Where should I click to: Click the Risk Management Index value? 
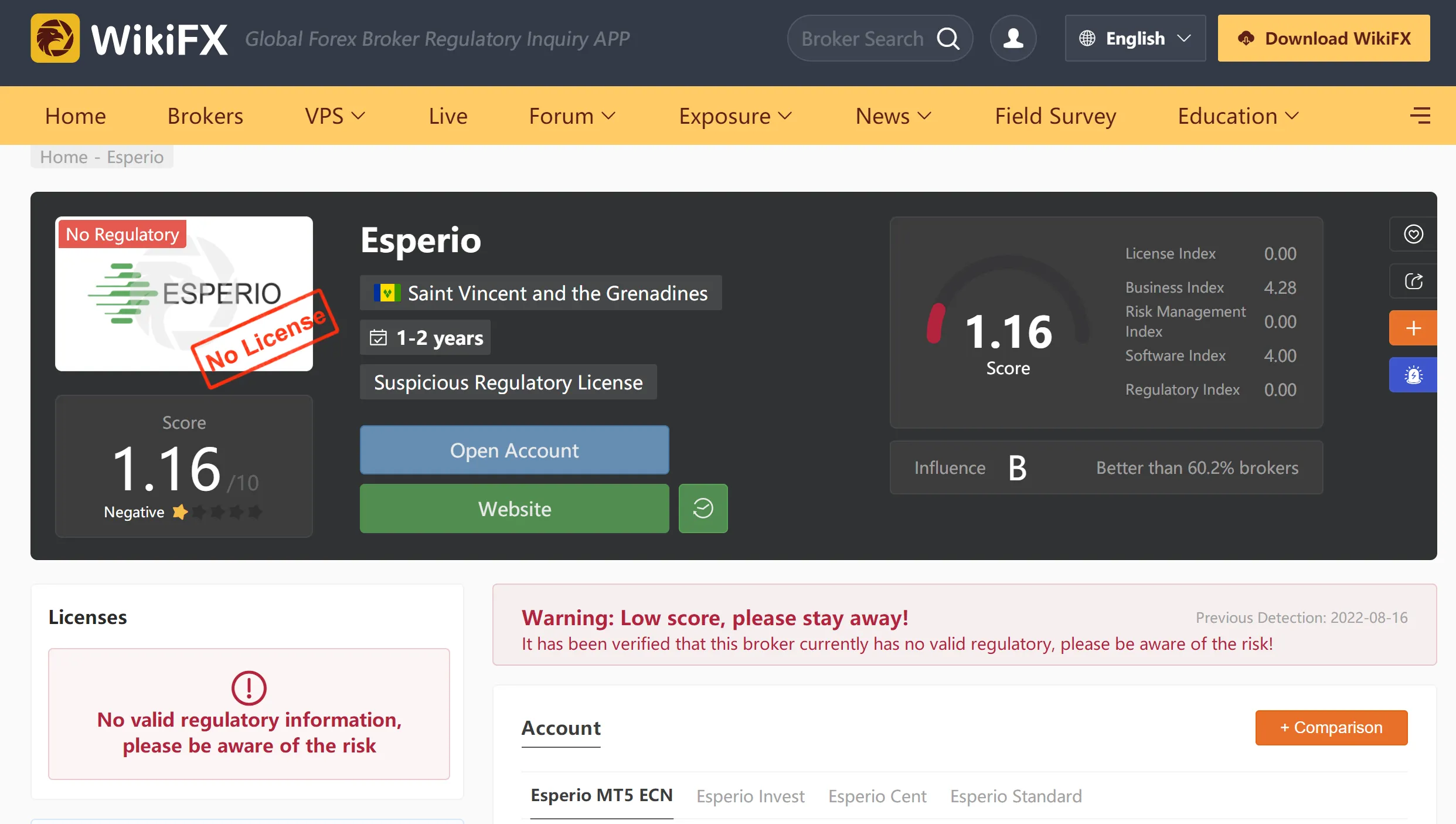1280,321
